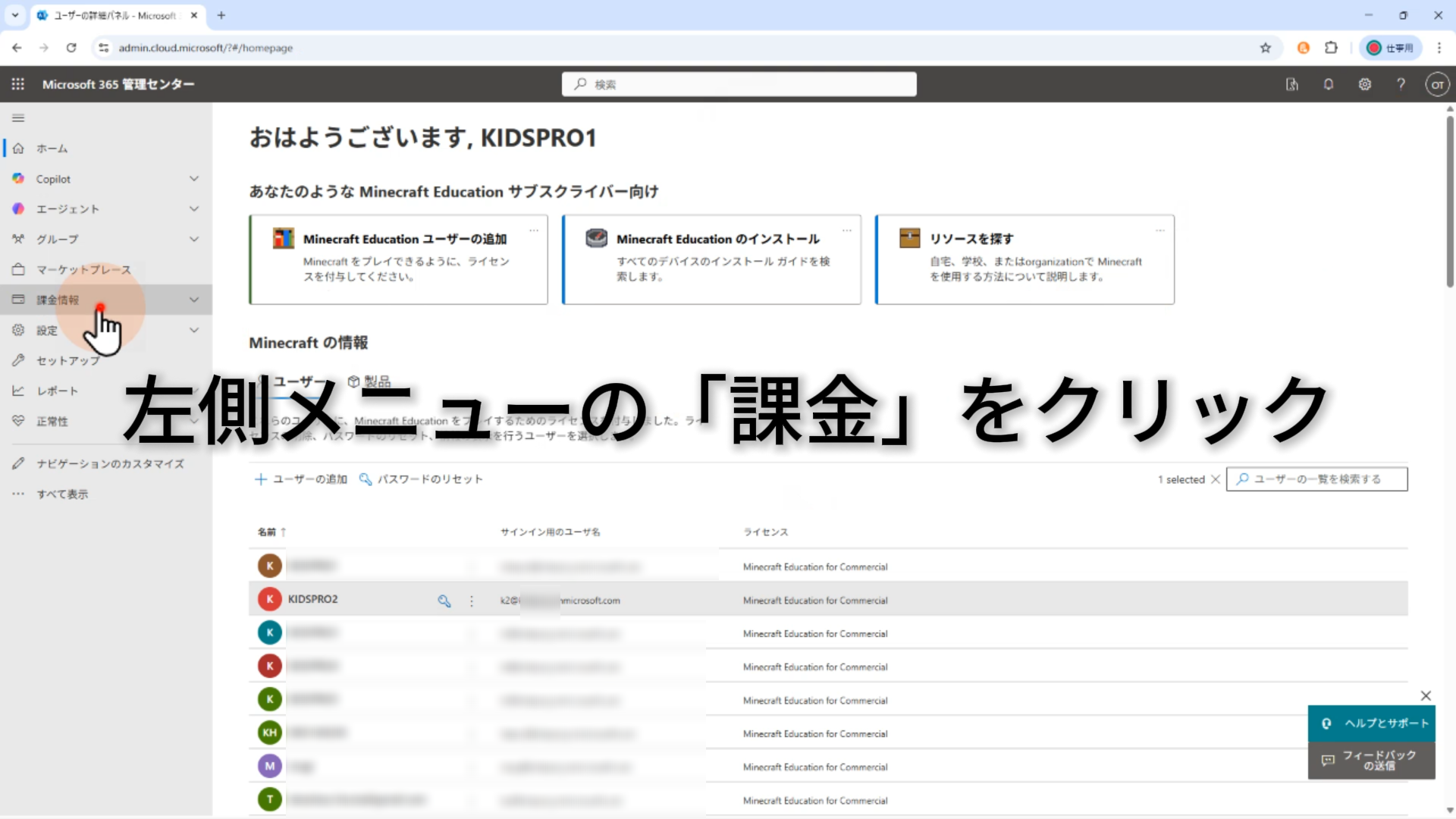This screenshot has width=1456, height=819.
Task: Clear the 1 selected indicator
Action: click(1216, 479)
